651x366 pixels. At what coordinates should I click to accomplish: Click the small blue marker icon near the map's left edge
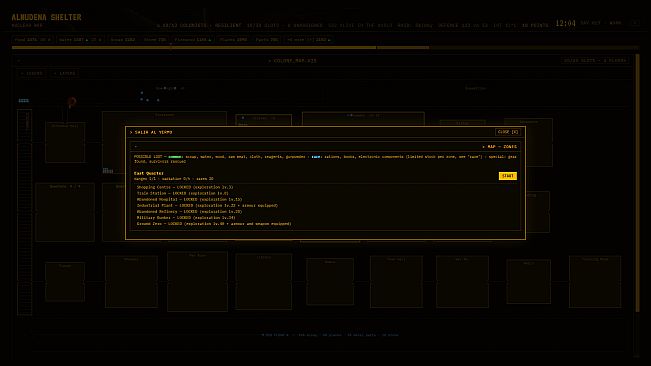[x=24, y=100]
